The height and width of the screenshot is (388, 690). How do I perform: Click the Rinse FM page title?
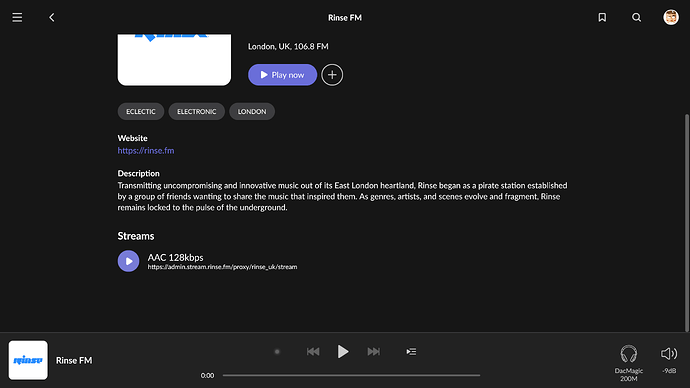point(345,18)
